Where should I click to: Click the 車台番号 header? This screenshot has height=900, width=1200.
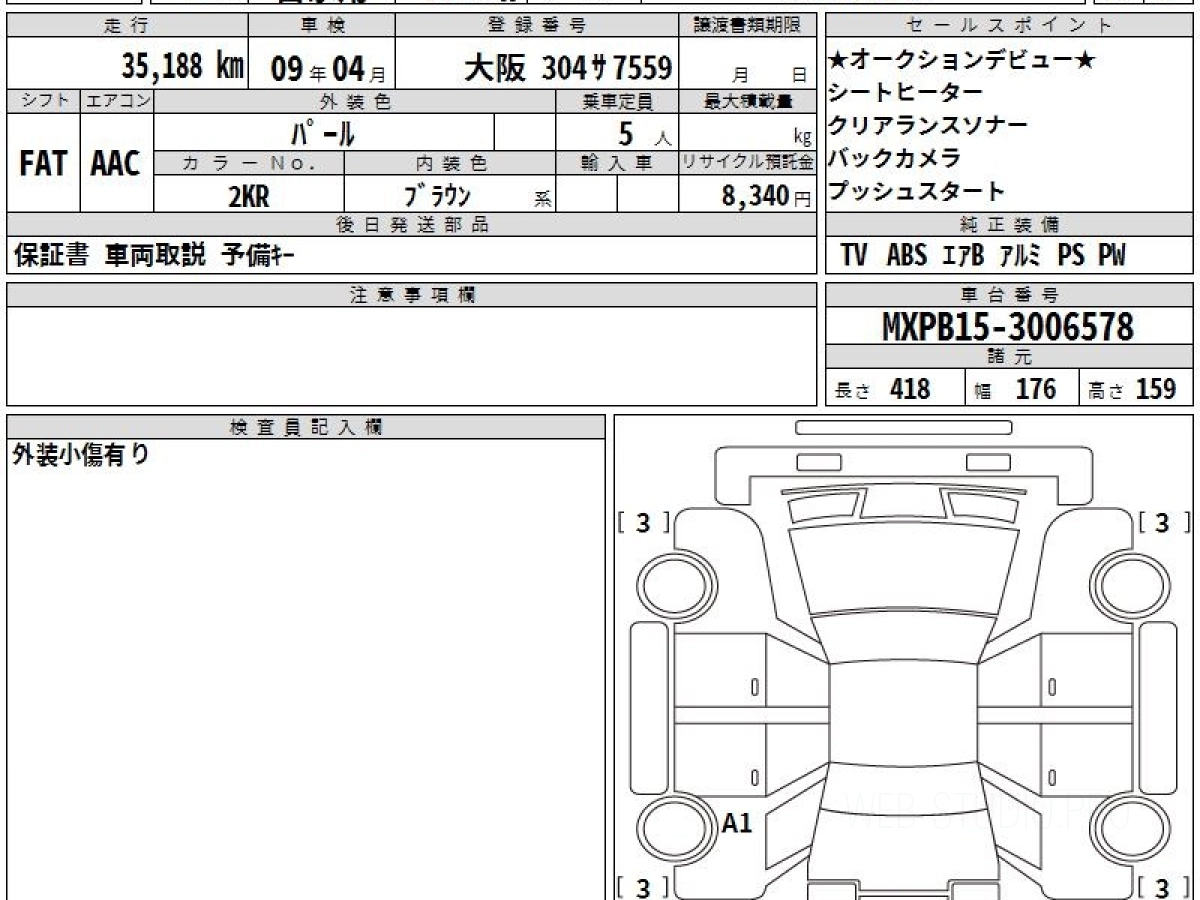[x=1009, y=294]
